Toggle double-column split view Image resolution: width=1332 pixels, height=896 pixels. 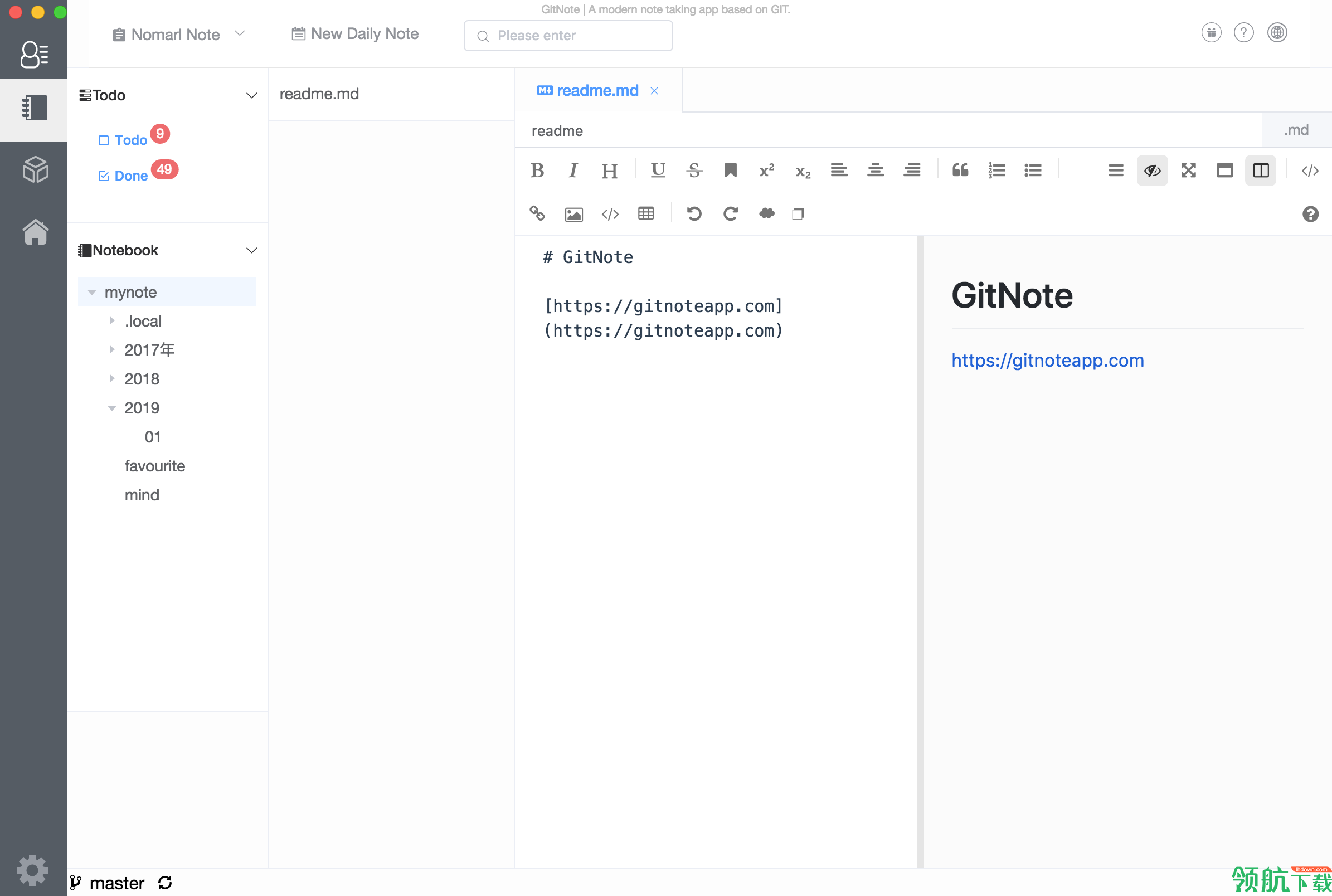pos(1260,171)
